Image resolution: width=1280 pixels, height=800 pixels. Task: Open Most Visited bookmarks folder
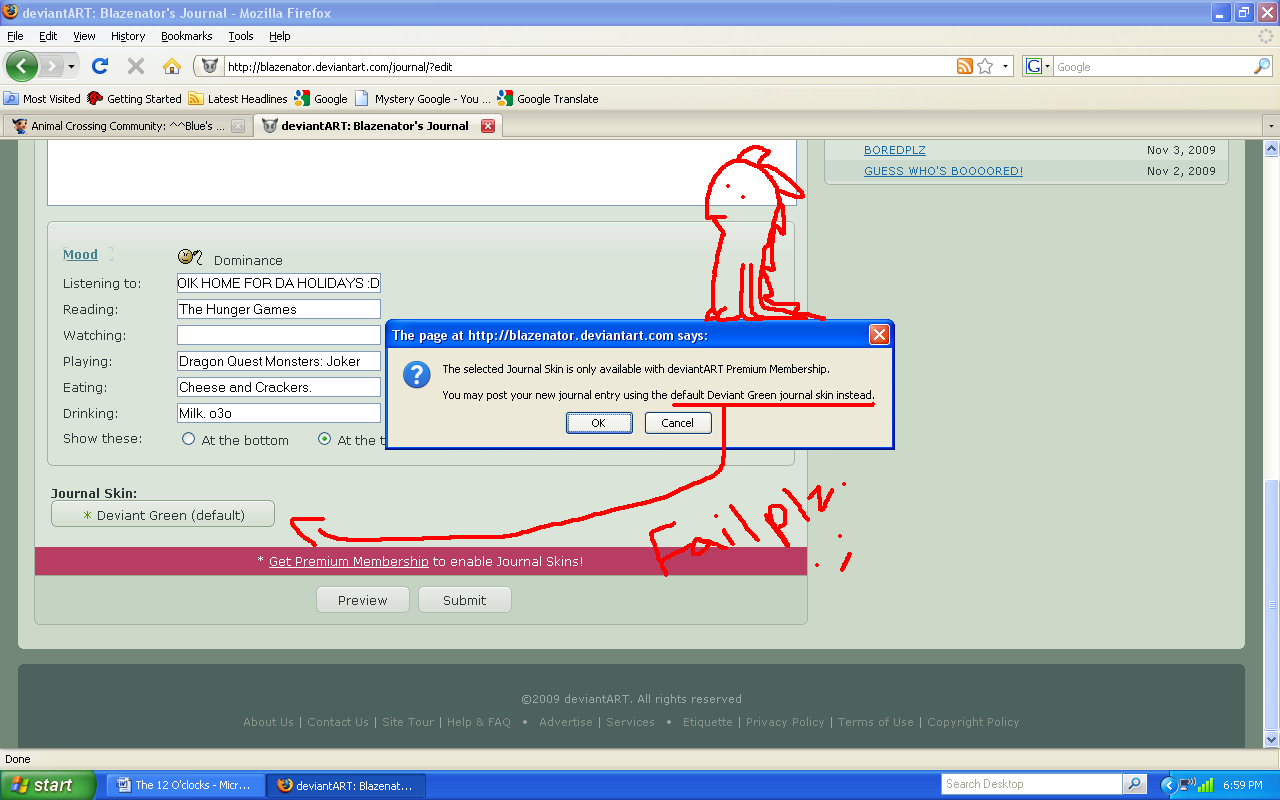(x=42, y=98)
